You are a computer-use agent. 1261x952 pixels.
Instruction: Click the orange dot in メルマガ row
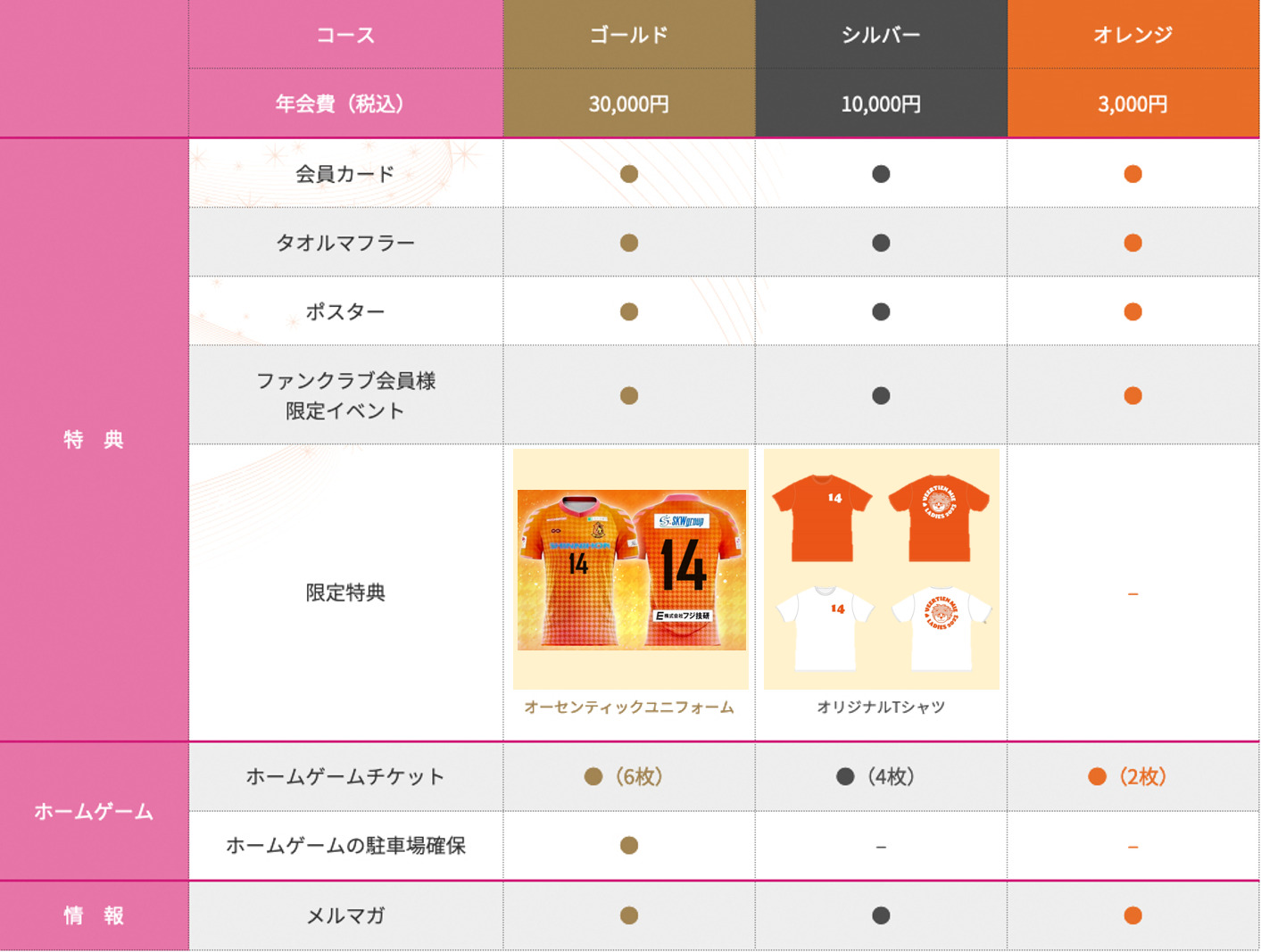click(1132, 915)
